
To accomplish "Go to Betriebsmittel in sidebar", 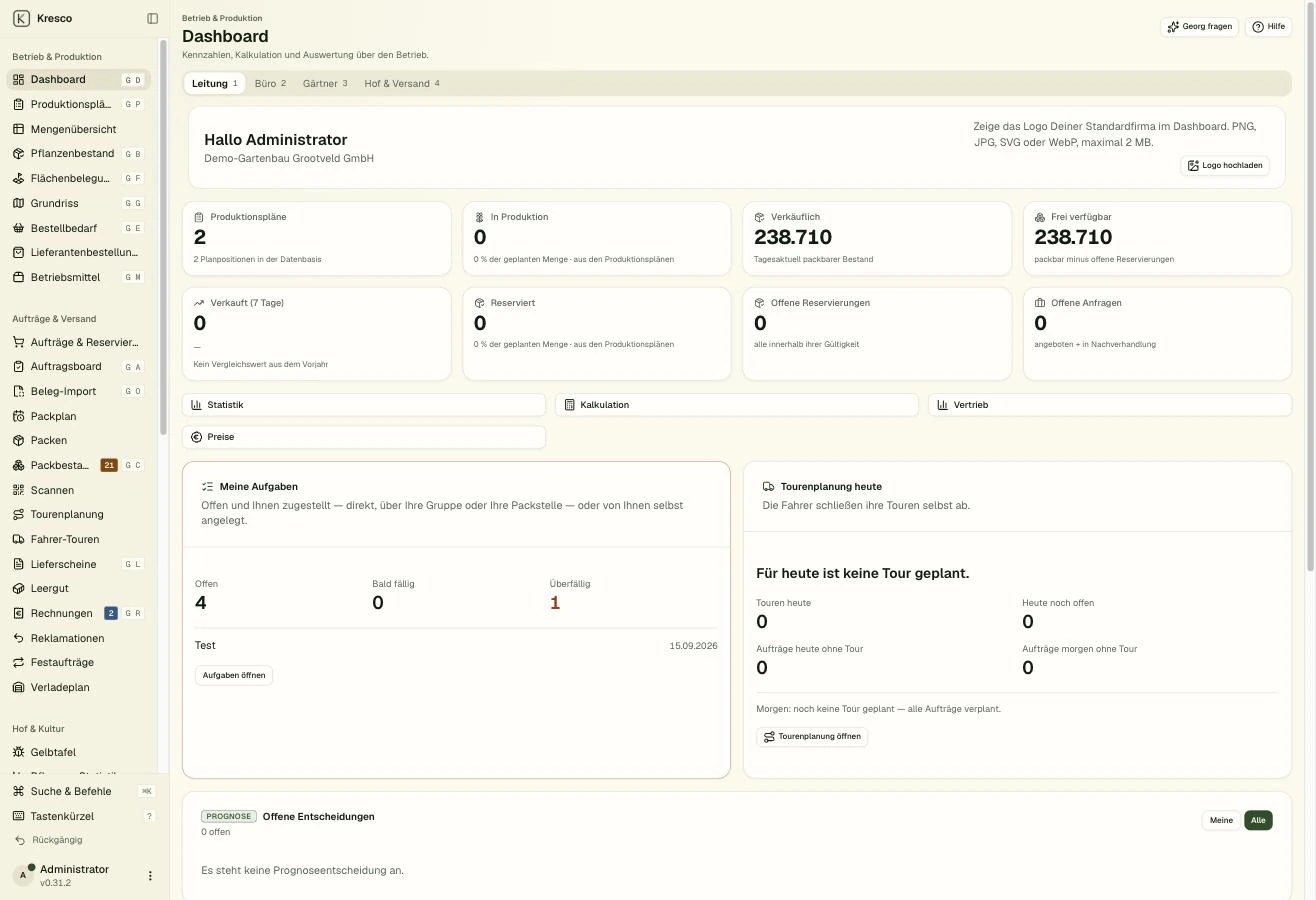I will [x=78, y=277].
